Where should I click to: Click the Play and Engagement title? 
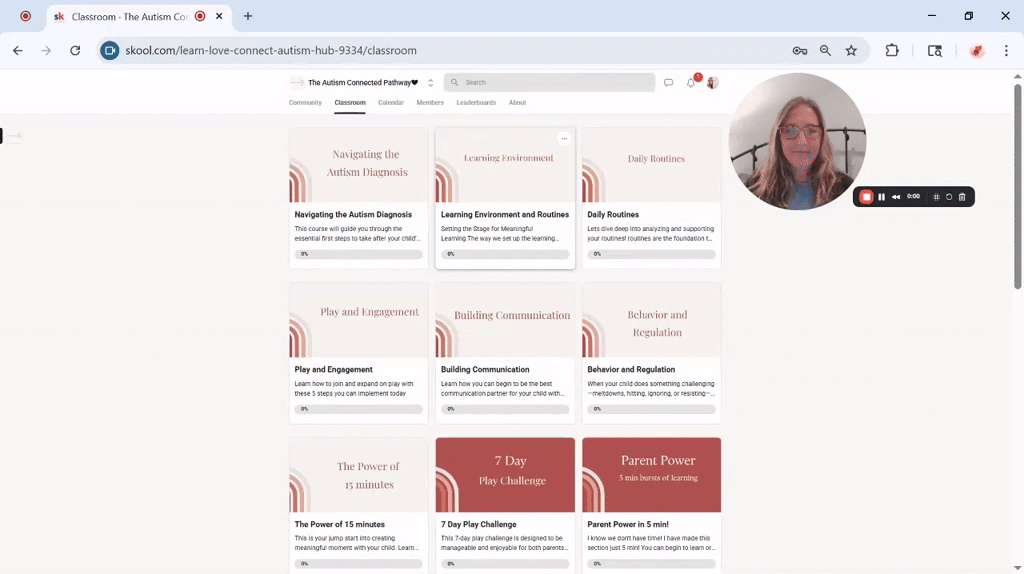[333, 369]
